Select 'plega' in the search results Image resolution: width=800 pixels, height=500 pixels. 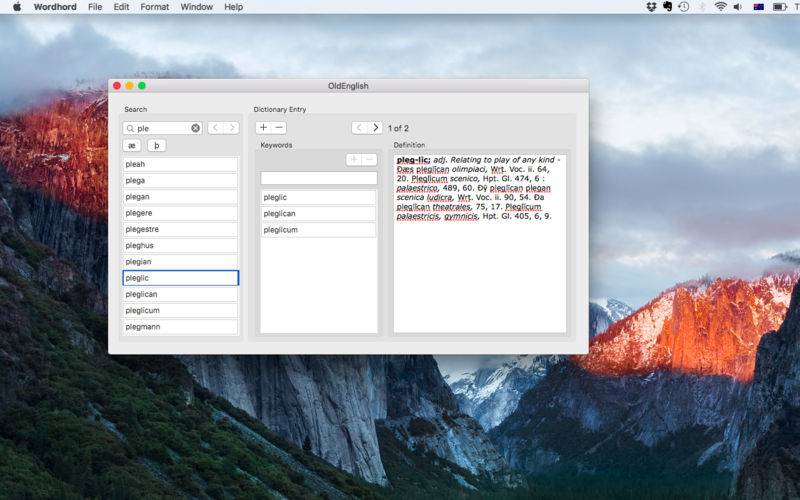pos(181,181)
